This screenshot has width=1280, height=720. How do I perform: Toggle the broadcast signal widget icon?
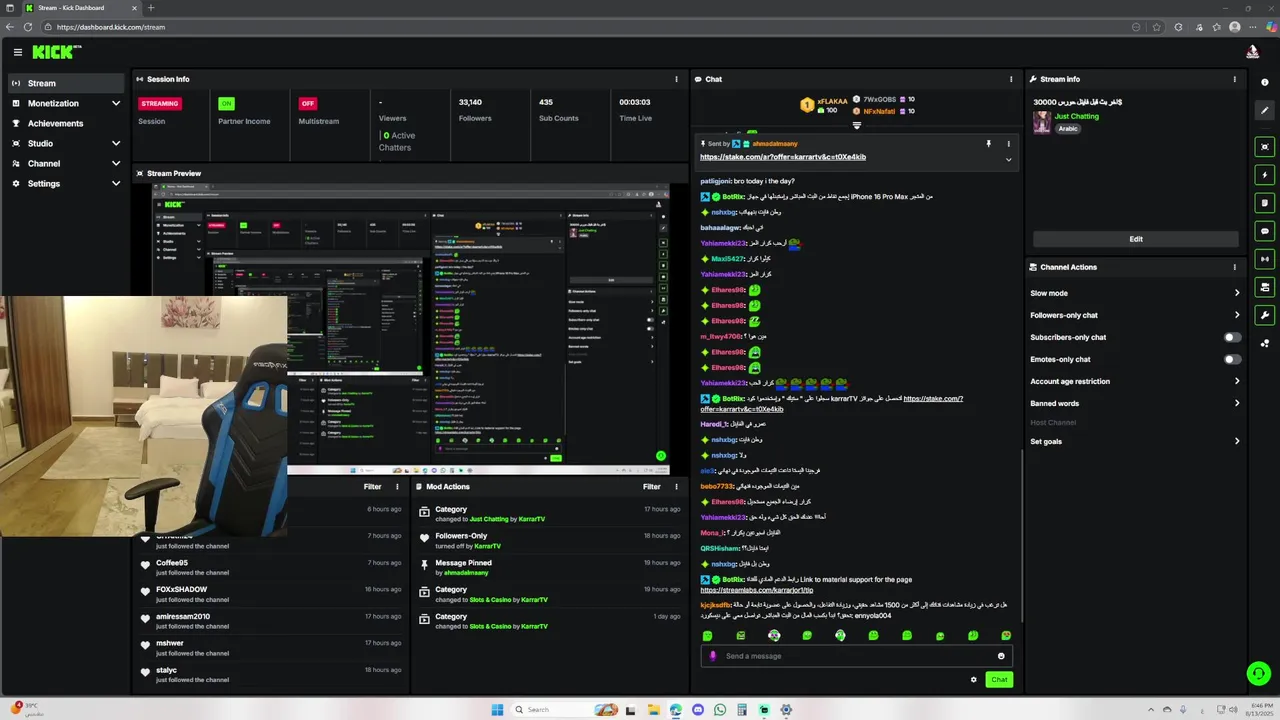[x=1265, y=259]
